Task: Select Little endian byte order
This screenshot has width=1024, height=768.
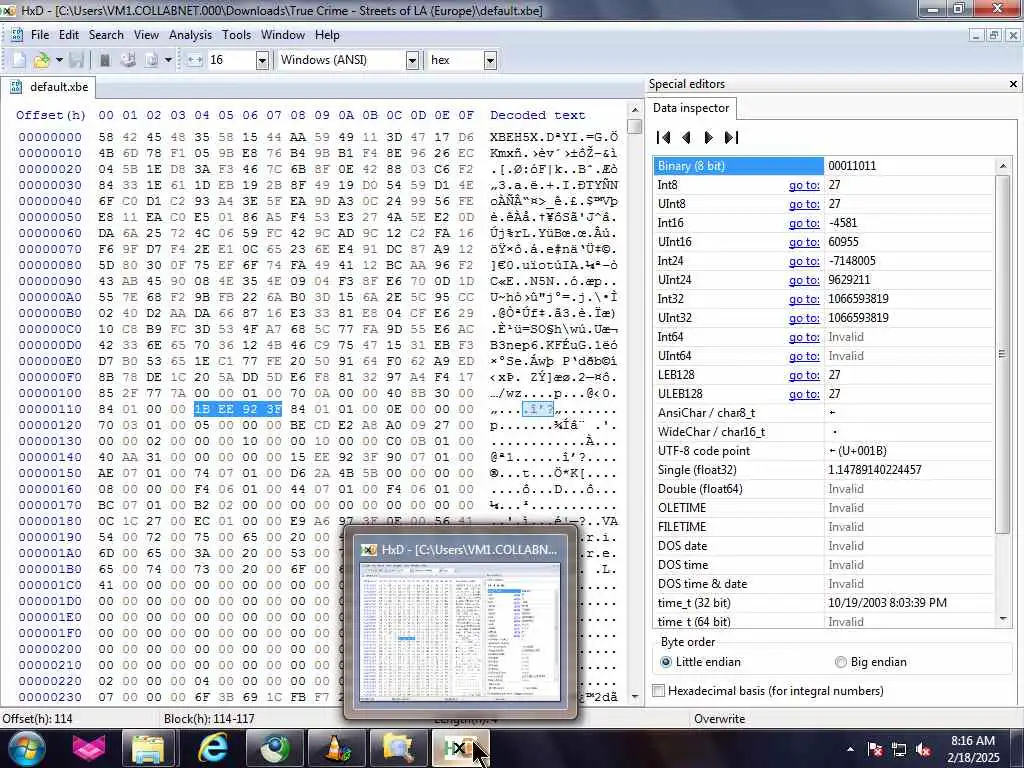Action: click(x=701, y=662)
